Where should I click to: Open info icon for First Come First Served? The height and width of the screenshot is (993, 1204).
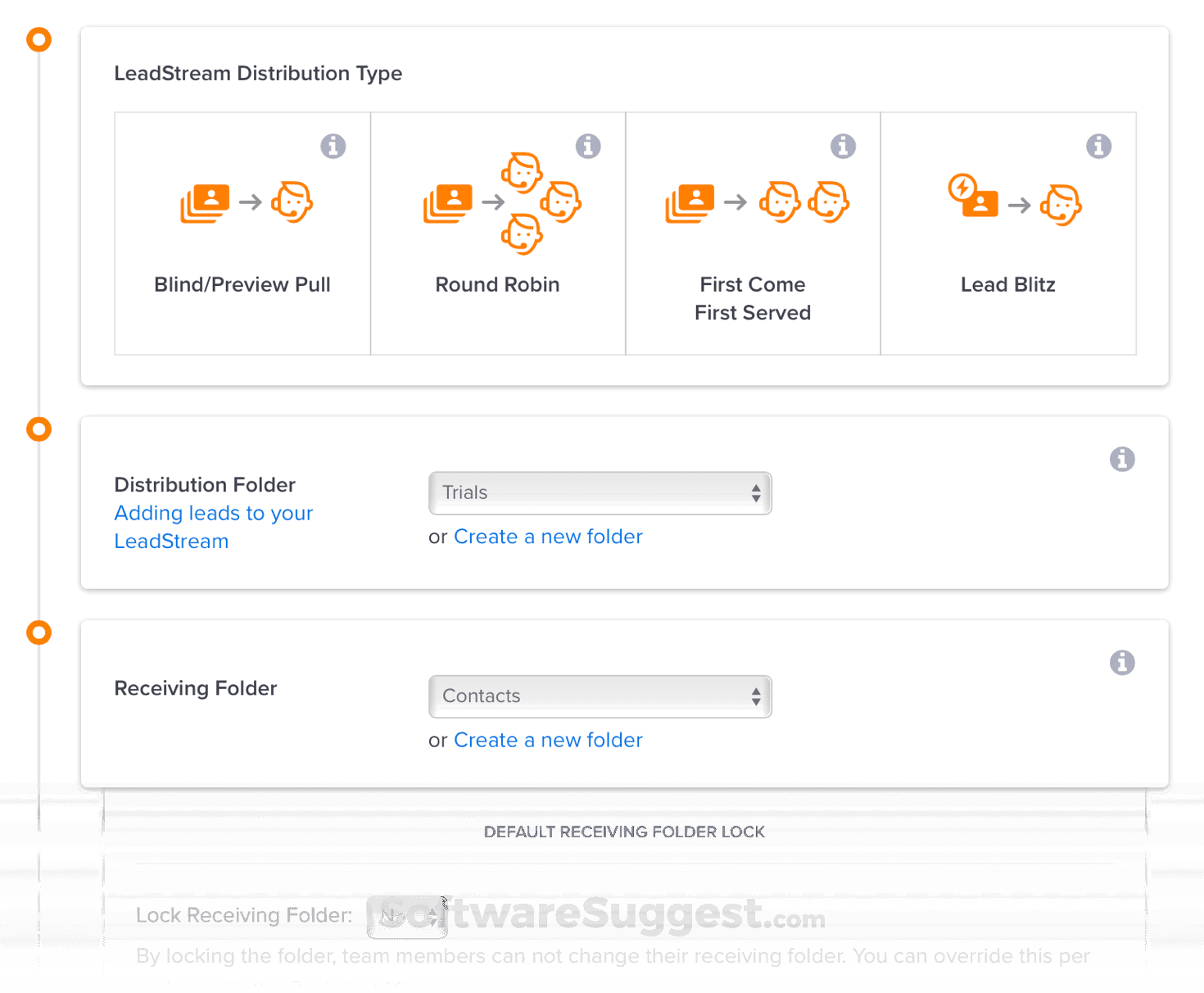(843, 147)
